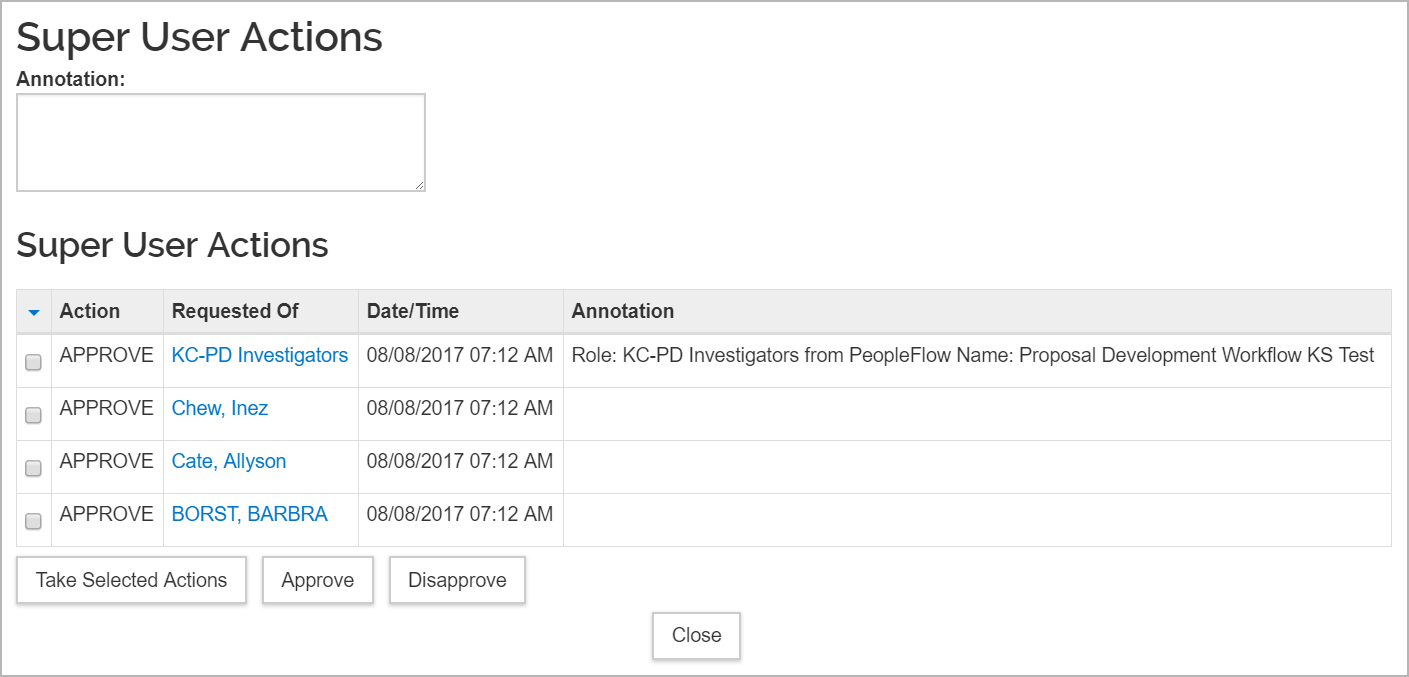The width and height of the screenshot is (1409, 677).
Task: Tick the BORST, BARBRA row checkbox
Action: coord(33,521)
